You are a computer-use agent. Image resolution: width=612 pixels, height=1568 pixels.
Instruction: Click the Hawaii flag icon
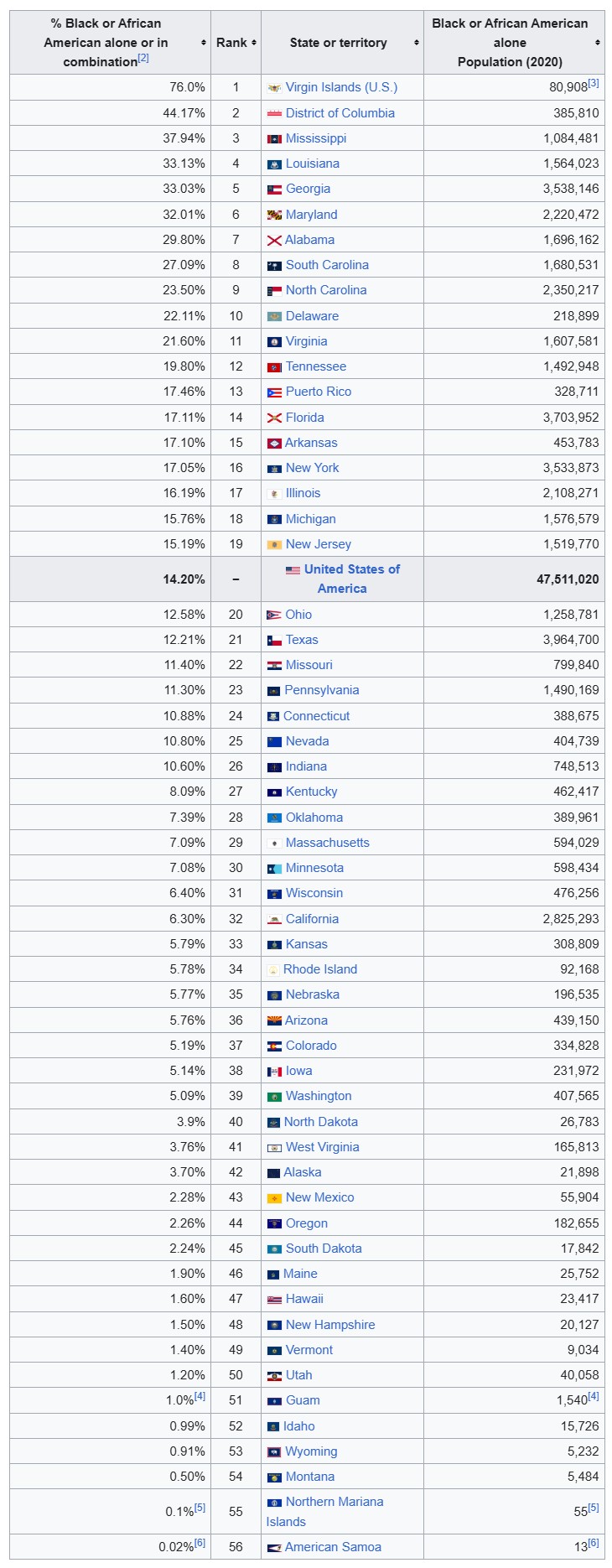(274, 1300)
